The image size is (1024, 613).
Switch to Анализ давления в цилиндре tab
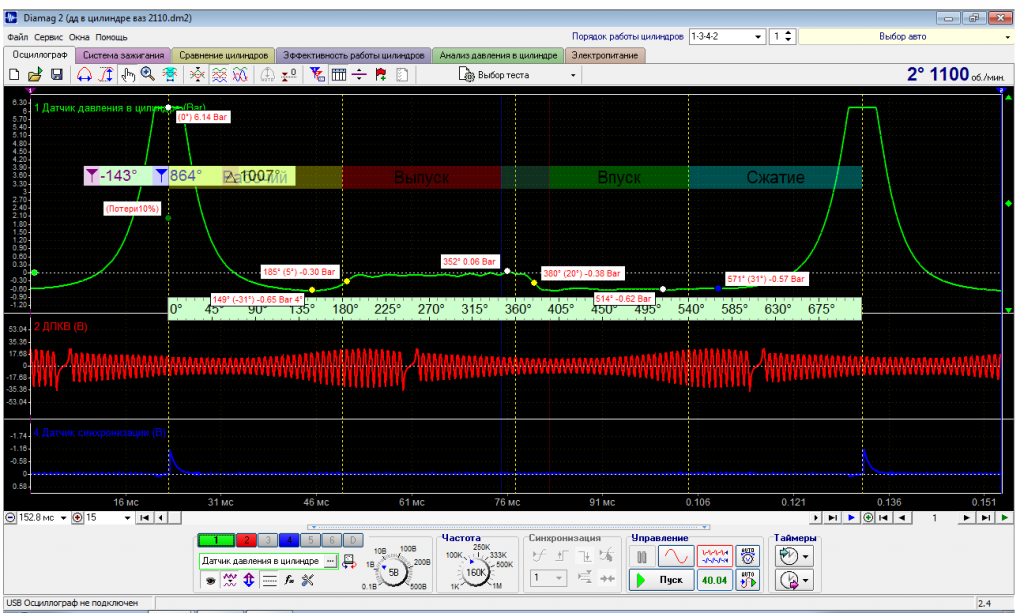click(x=498, y=55)
